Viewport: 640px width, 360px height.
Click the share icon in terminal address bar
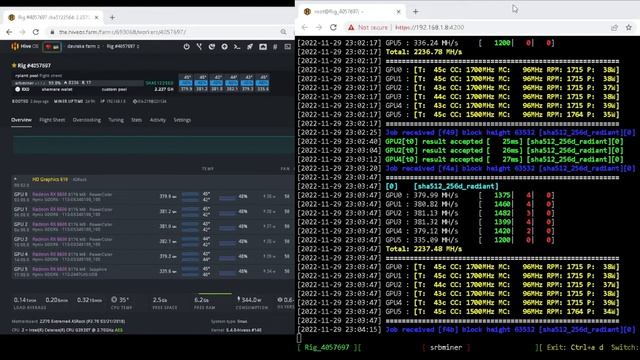[614, 27]
